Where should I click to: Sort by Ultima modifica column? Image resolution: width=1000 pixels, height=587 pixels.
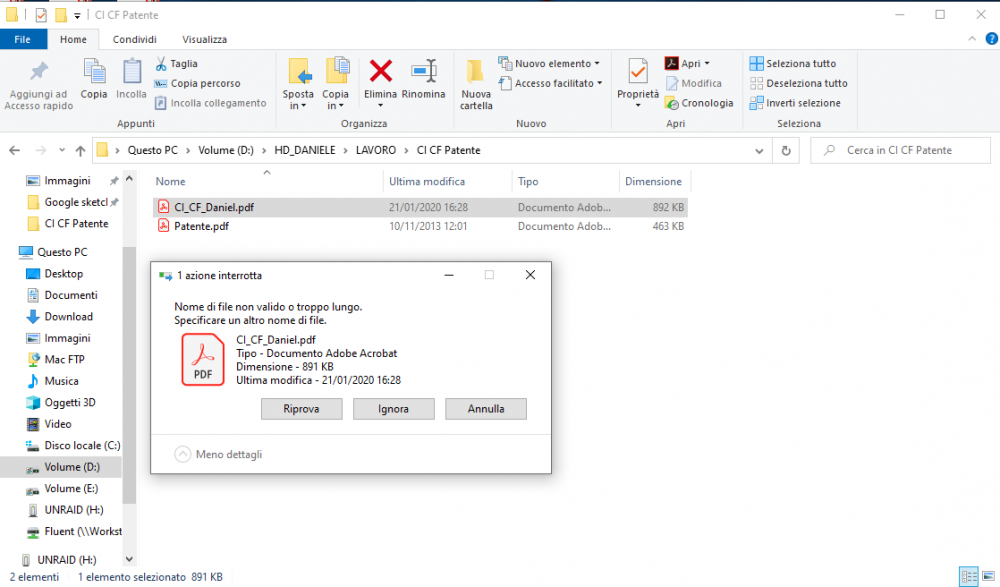427,182
